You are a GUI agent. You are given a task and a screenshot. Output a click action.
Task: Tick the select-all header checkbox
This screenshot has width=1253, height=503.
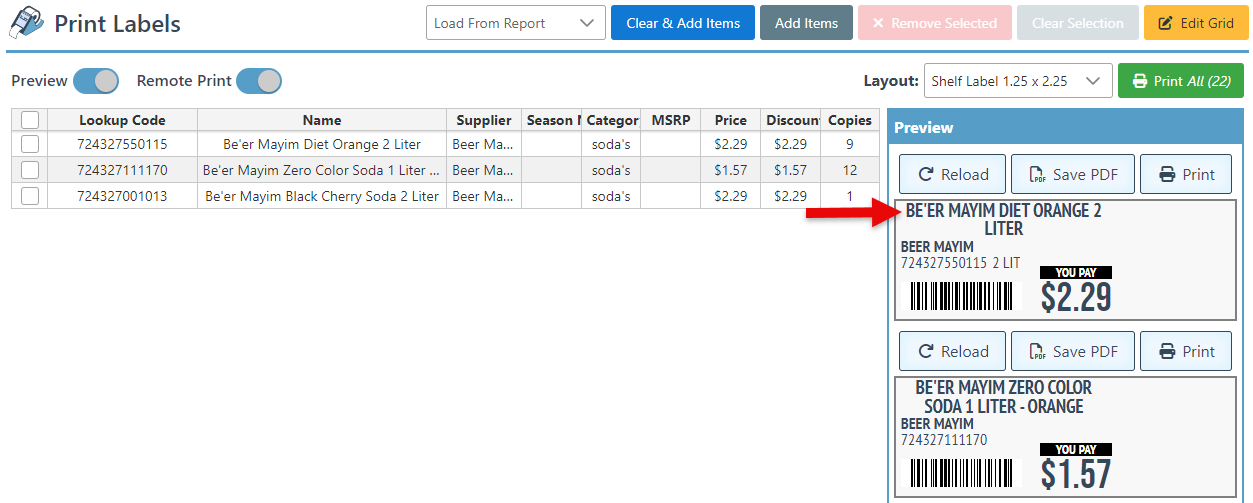coord(30,120)
